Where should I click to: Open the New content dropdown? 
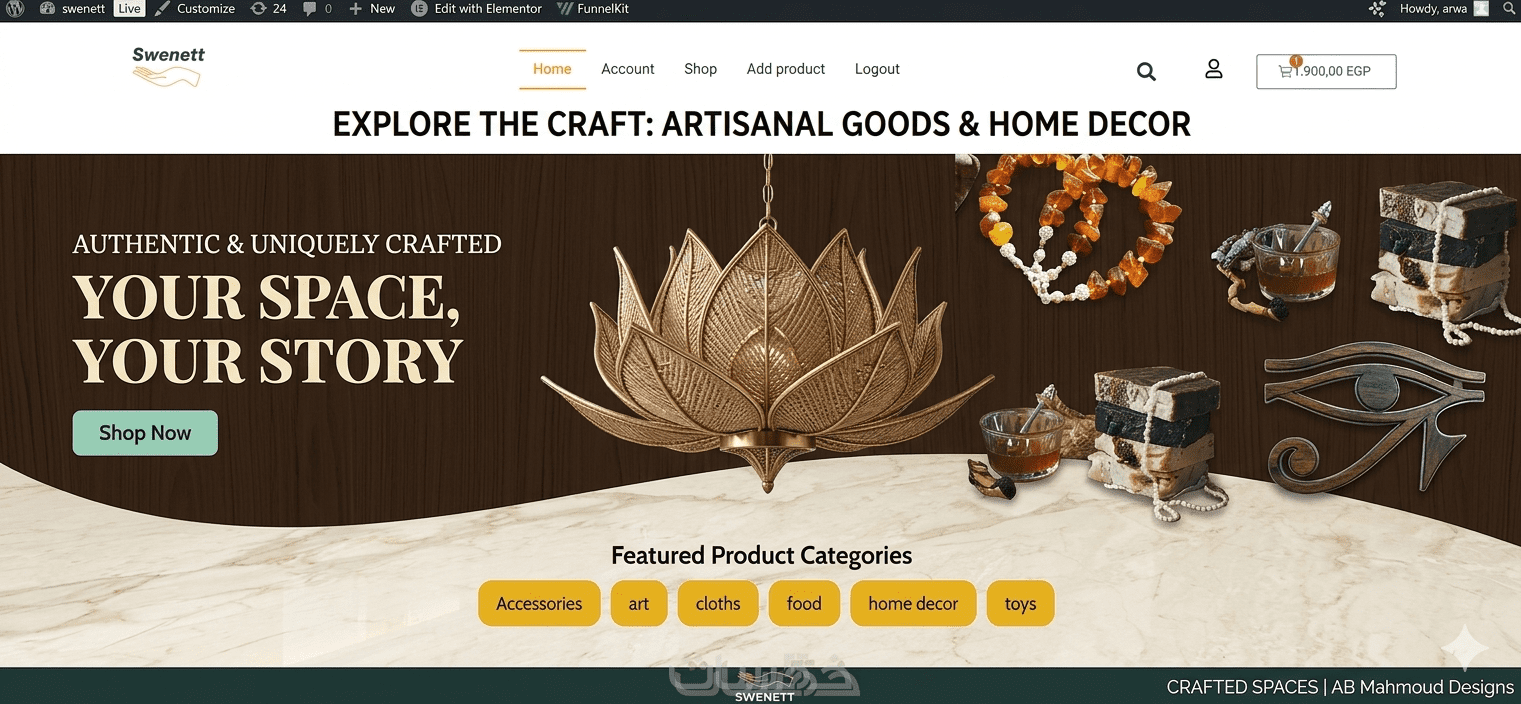[372, 9]
